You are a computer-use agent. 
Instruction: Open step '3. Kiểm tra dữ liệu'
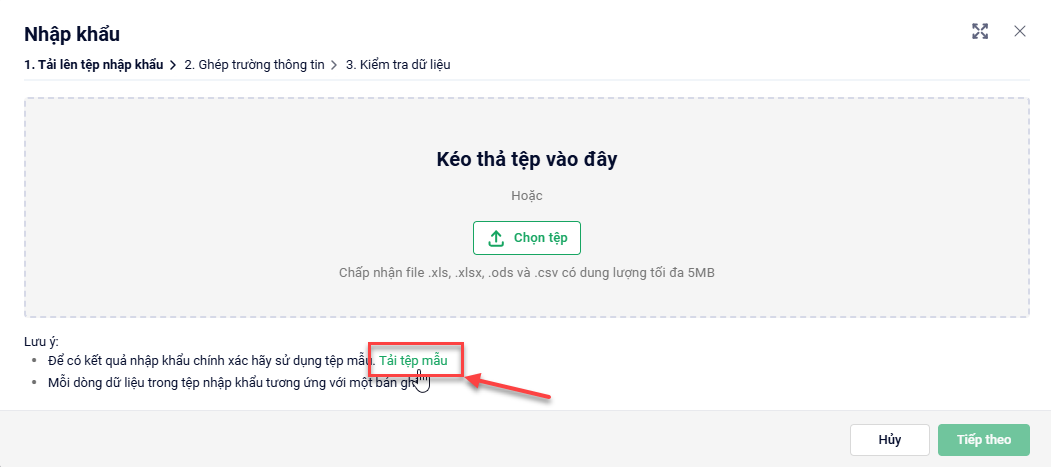[x=399, y=65]
